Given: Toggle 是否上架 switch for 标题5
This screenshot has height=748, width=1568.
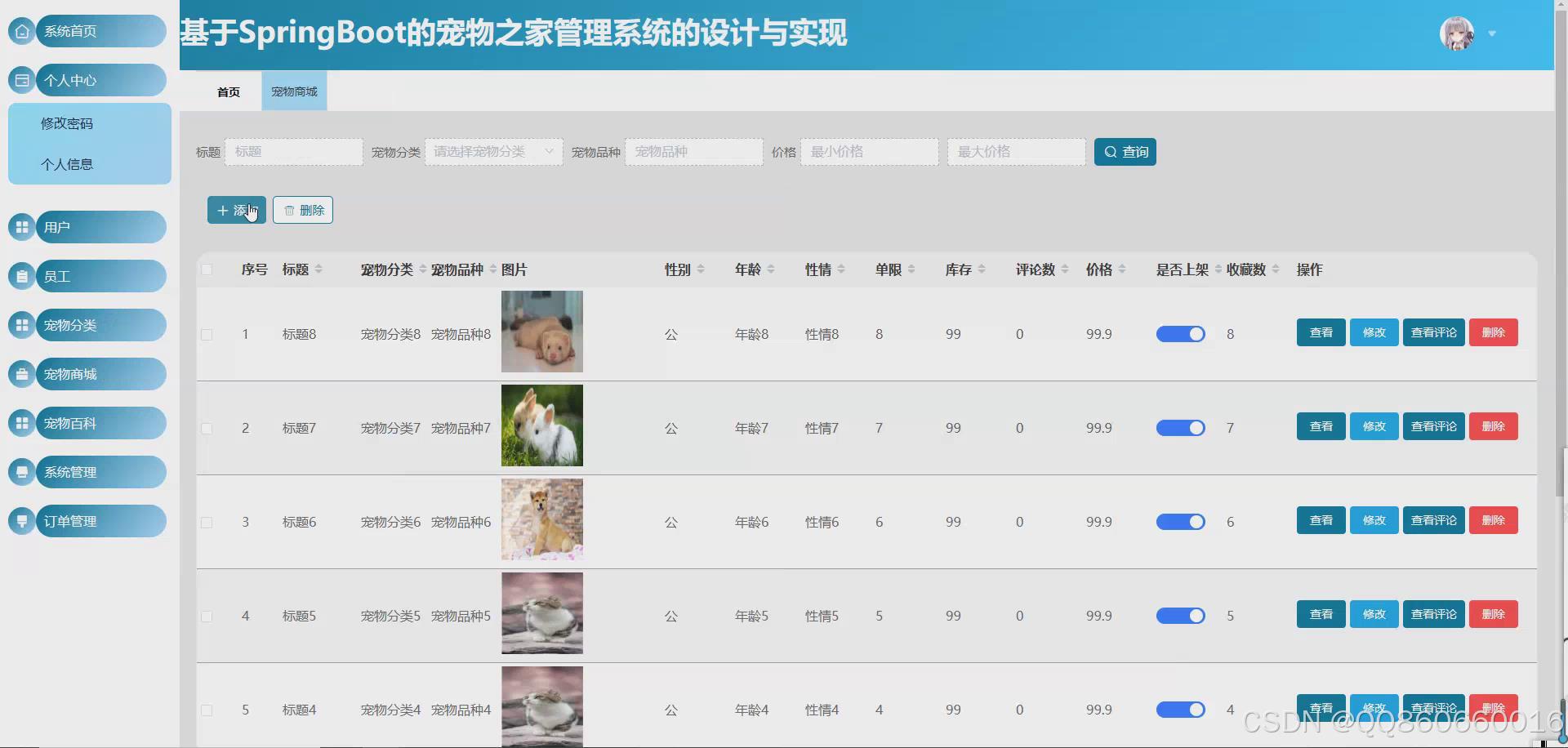Looking at the screenshot, I should [1180, 616].
